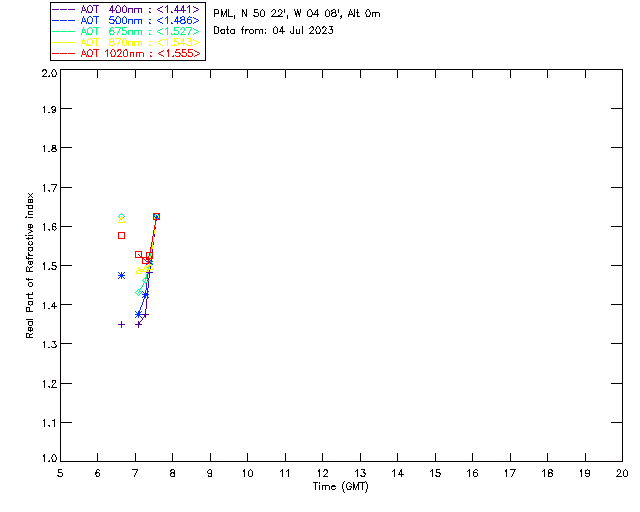The height and width of the screenshot is (512, 640).
Task: Click the 19 label on the time axis
Action: click(x=585, y=473)
